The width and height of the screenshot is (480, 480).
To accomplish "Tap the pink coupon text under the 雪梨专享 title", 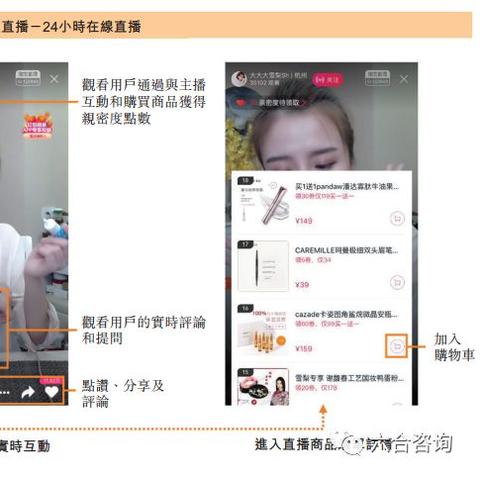I will point(316,388).
